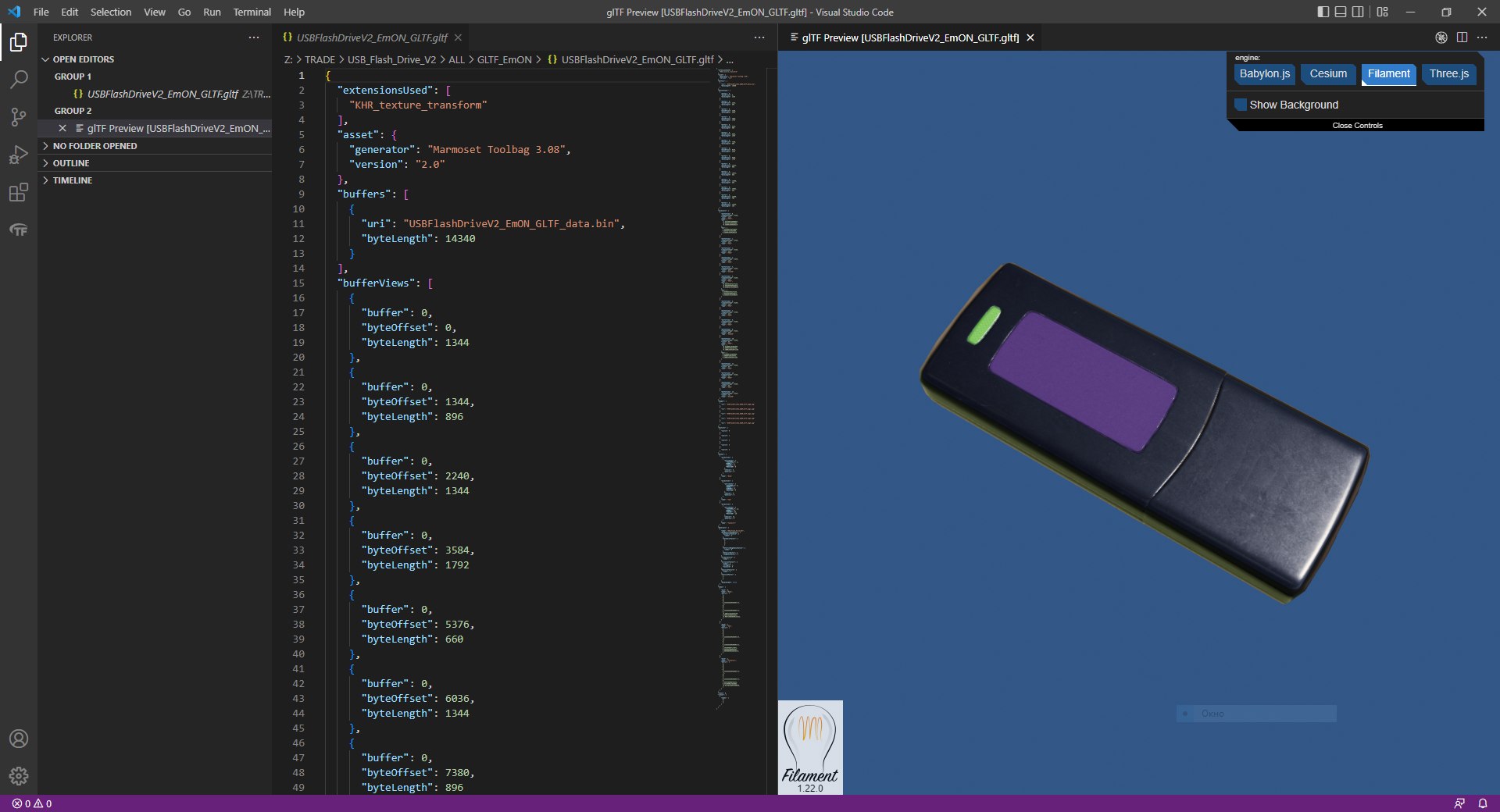The width and height of the screenshot is (1500, 812).
Task: Open the GLTF_EmON breadcrumb dropdown
Action: (504, 59)
